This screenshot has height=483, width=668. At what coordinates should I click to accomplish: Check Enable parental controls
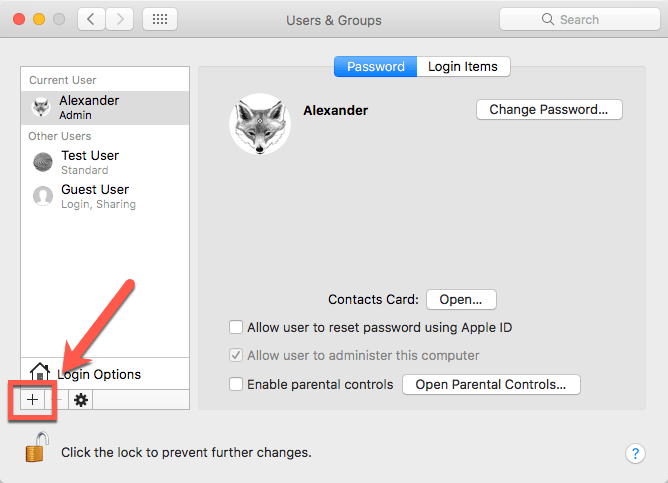236,384
